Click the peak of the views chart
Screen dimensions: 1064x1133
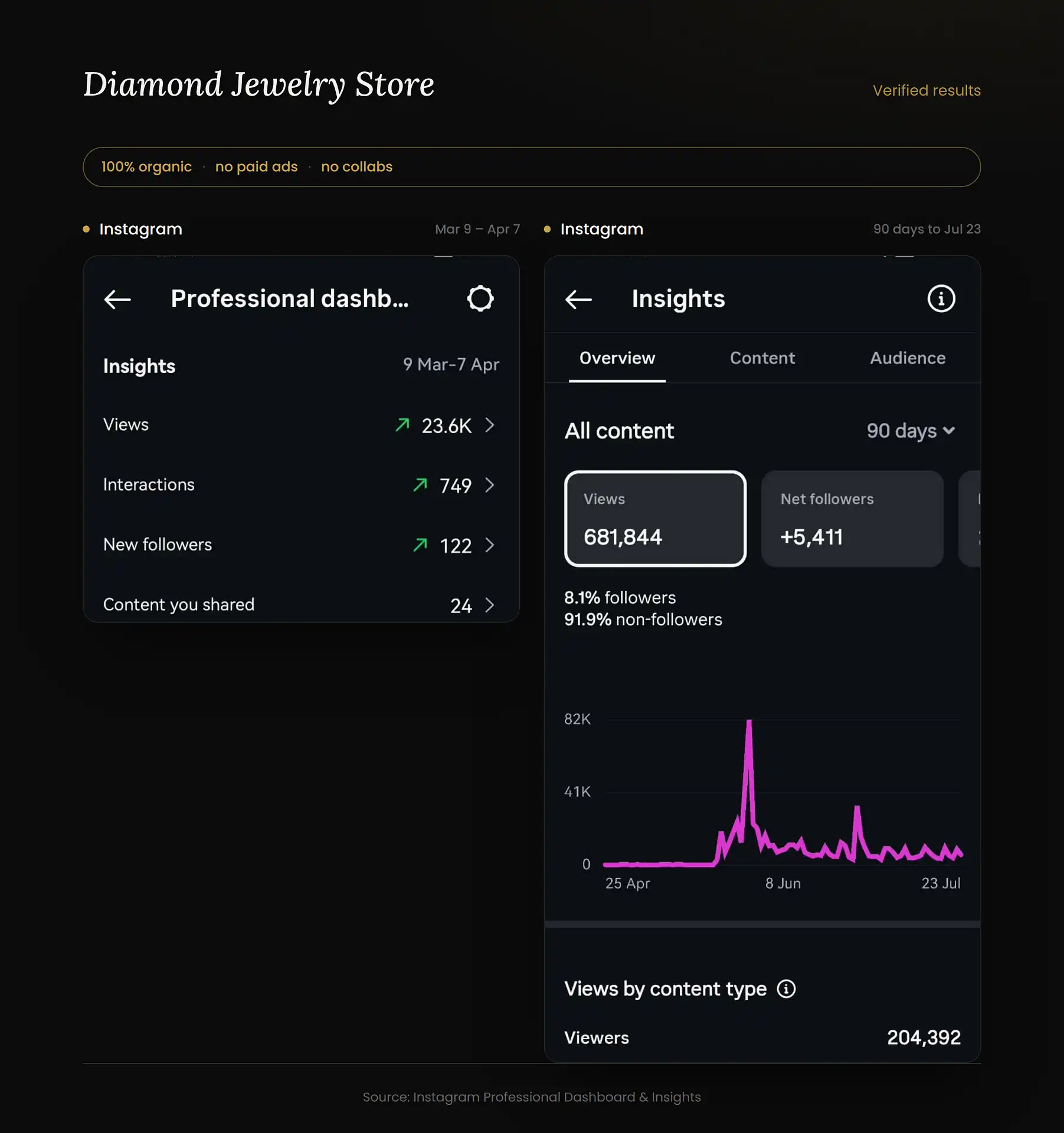pyautogui.click(x=749, y=721)
